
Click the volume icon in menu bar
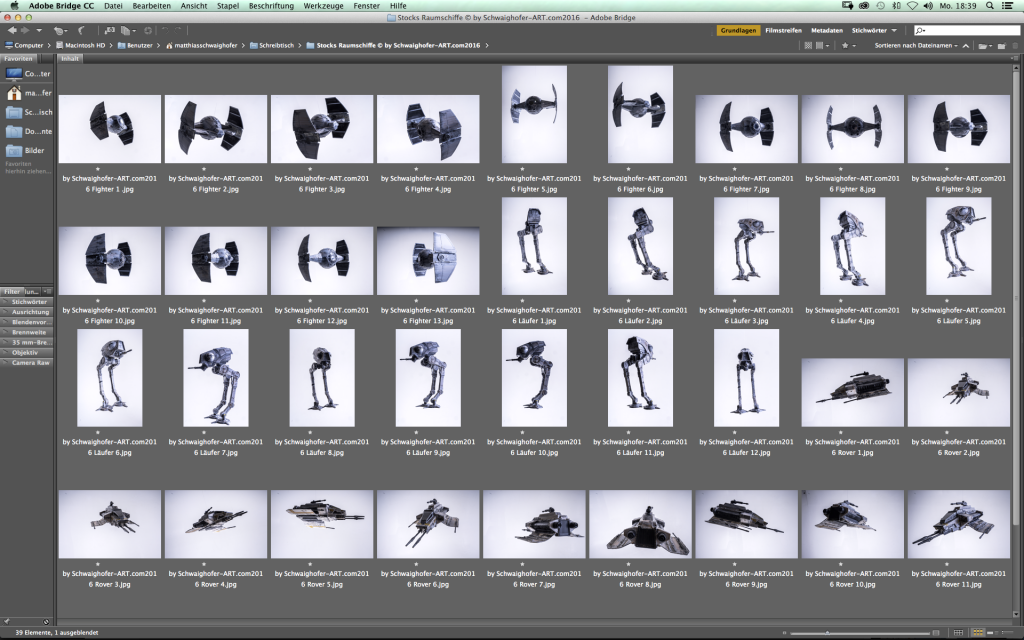tap(928, 6)
